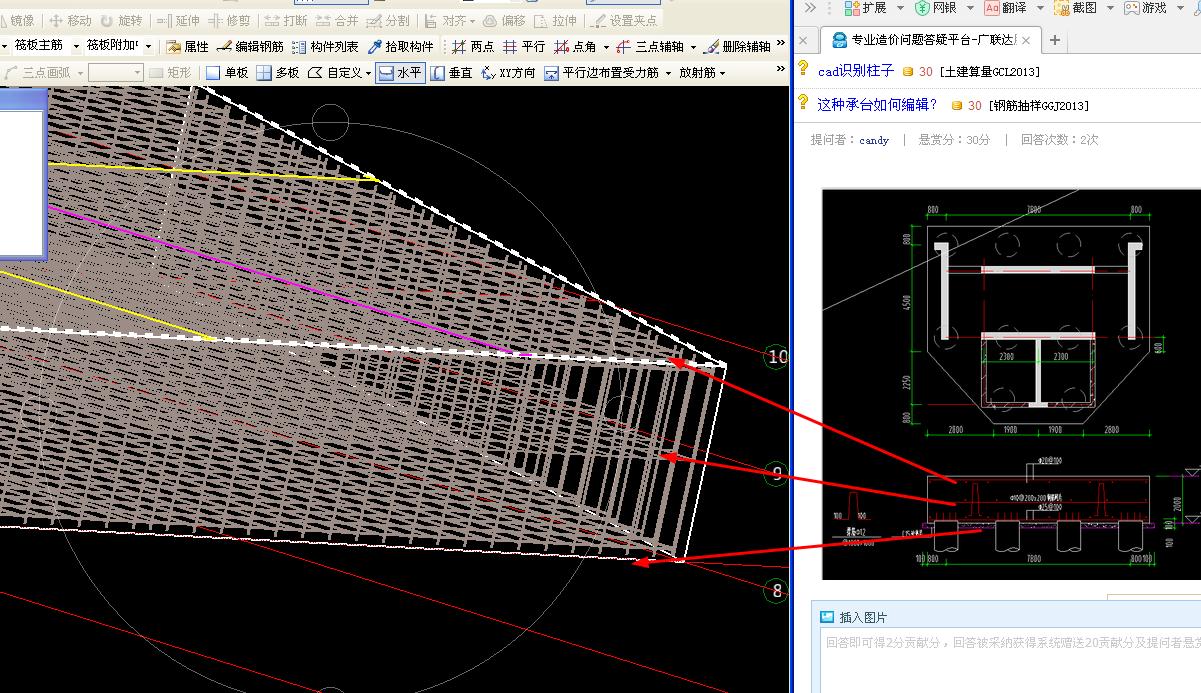1201x693 pixels.
Task: Open question link 这种承台如何编辑？
Action: (877, 104)
